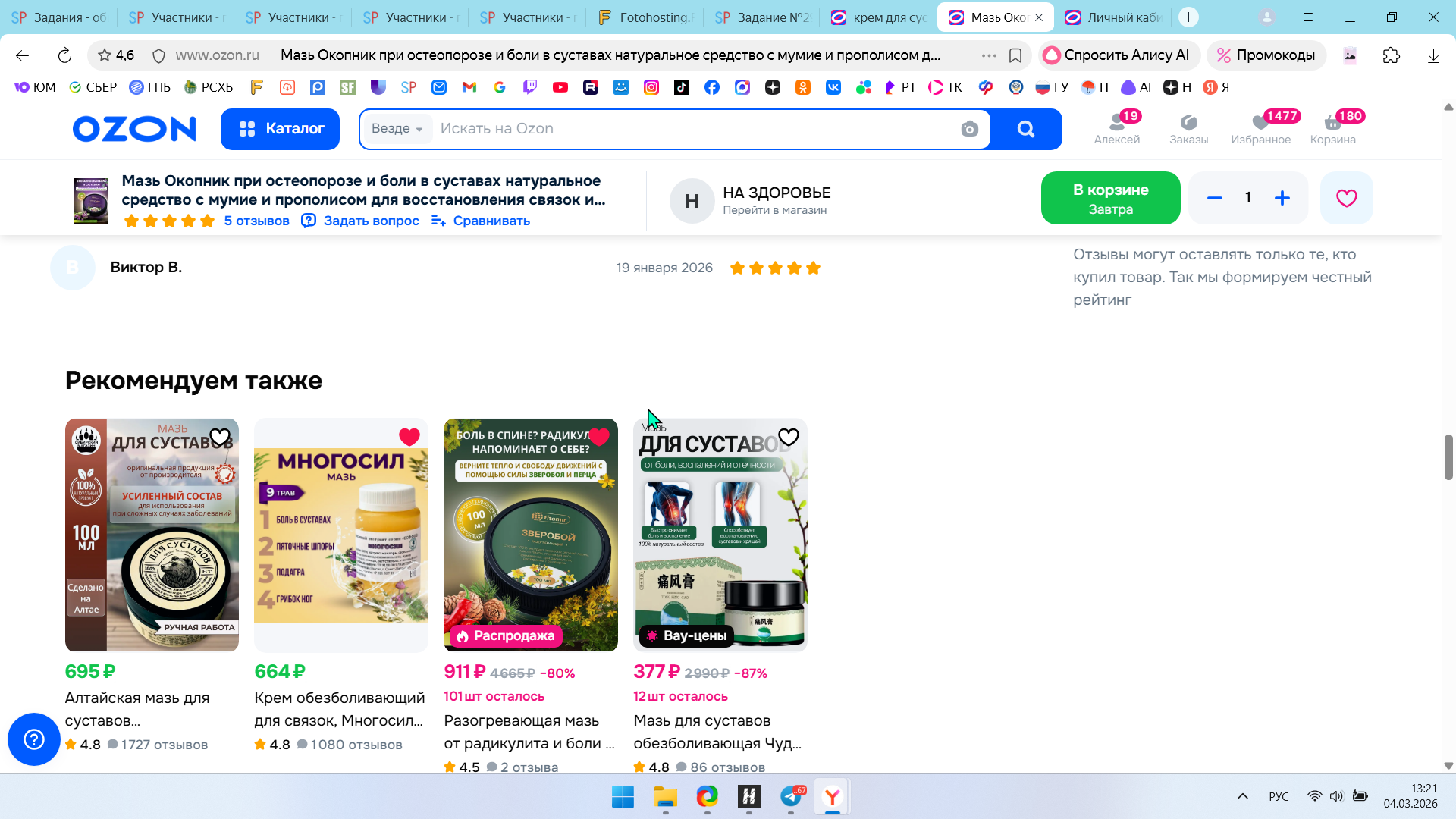Unfavorite the Многосил cream card heart
The width and height of the screenshot is (1456, 819).
[409, 437]
